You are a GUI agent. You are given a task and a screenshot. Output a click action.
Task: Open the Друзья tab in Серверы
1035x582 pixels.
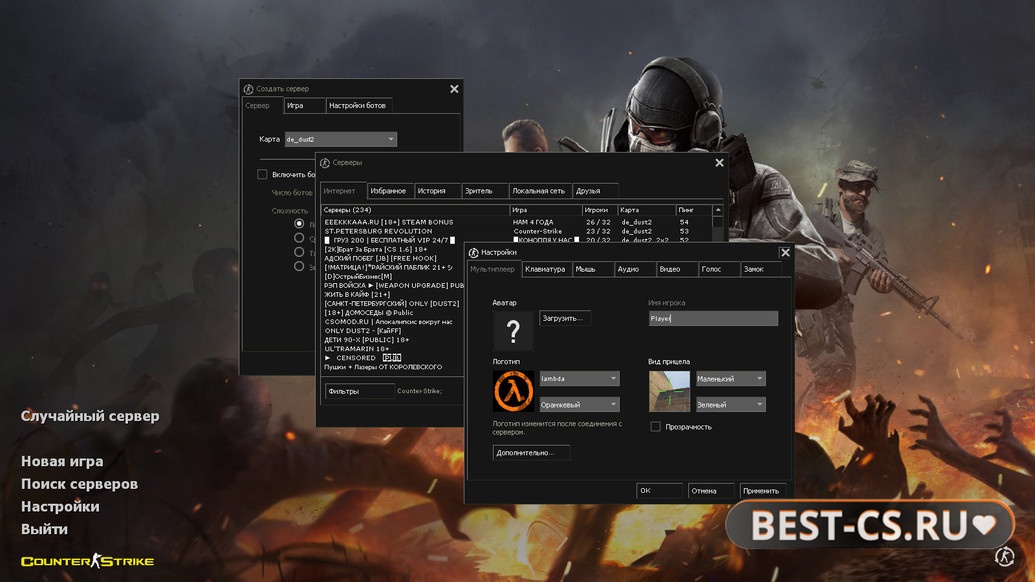pos(595,191)
